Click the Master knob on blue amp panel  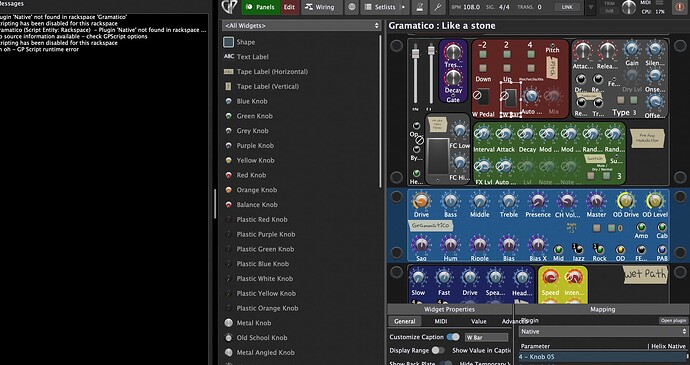pyautogui.click(x=596, y=201)
